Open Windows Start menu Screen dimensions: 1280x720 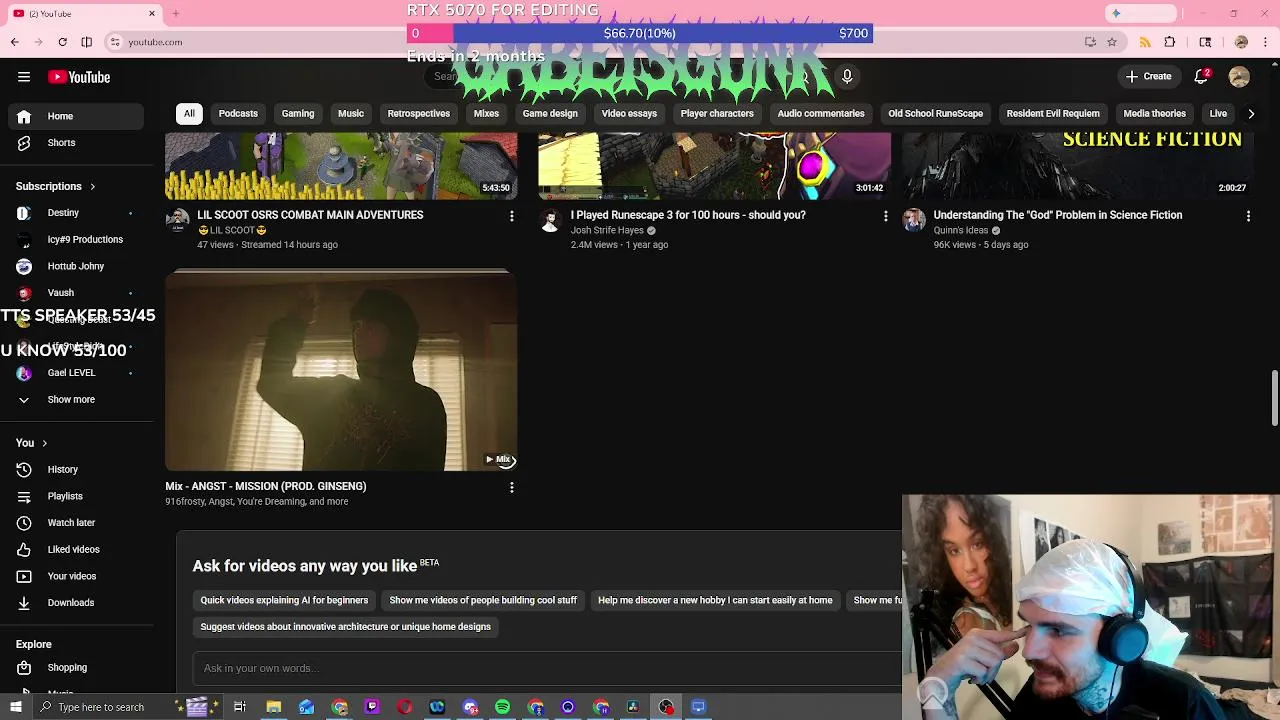(x=16, y=707)
